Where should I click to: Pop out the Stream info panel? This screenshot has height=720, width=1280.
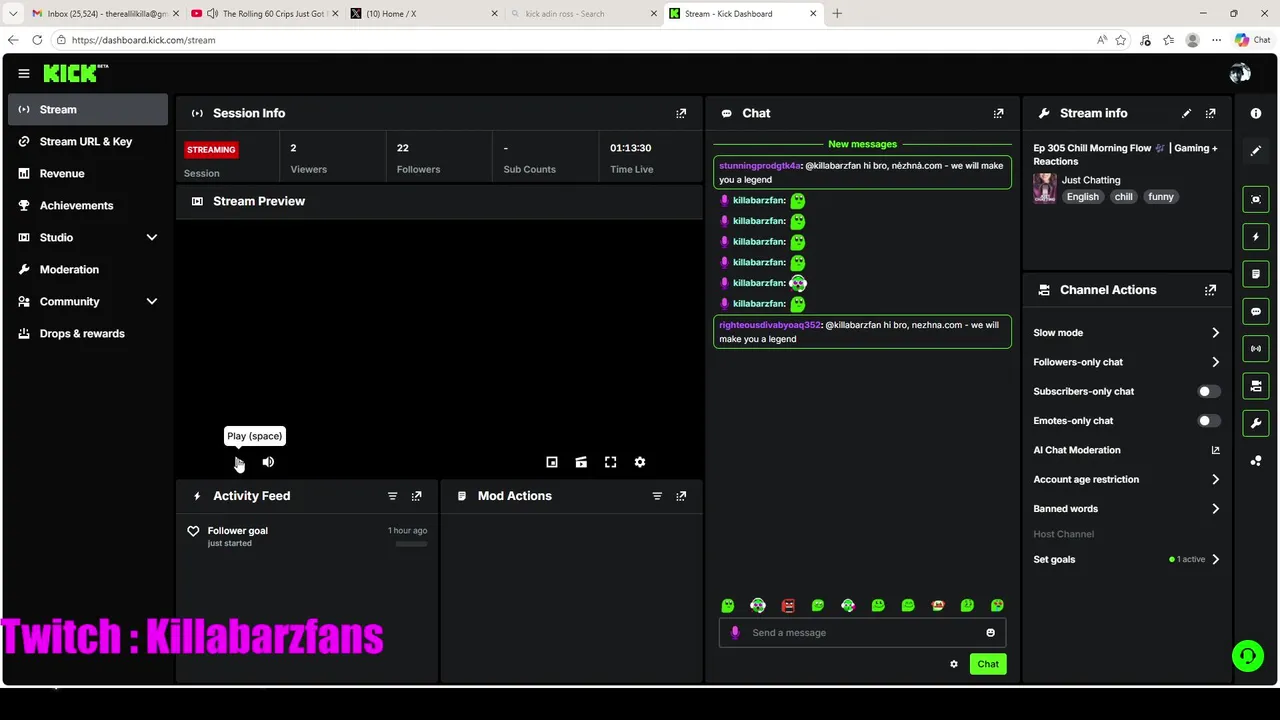pyautogui.click(x=1210, y=113)
